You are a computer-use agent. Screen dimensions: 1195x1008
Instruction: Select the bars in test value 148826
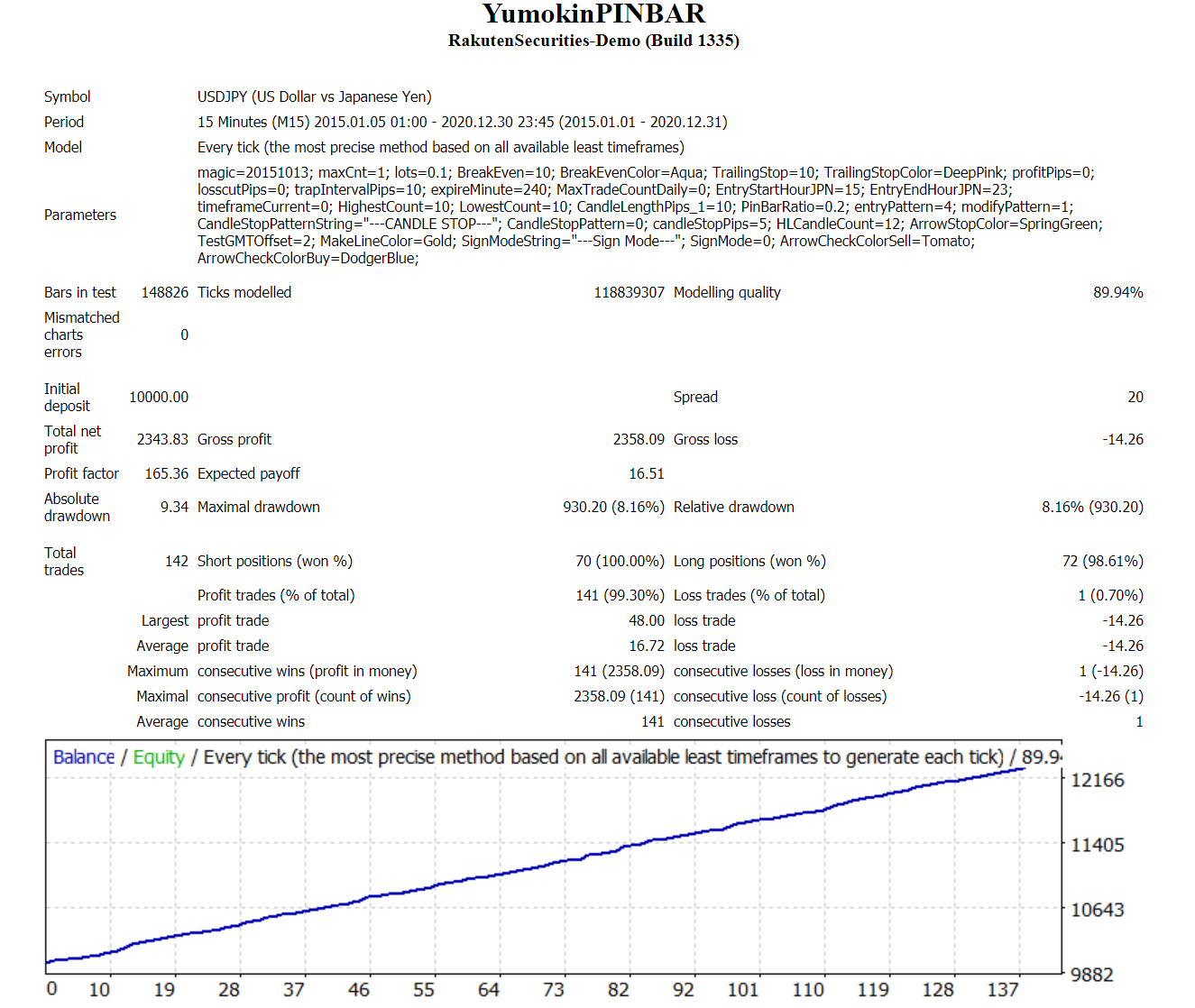[165, 292]
